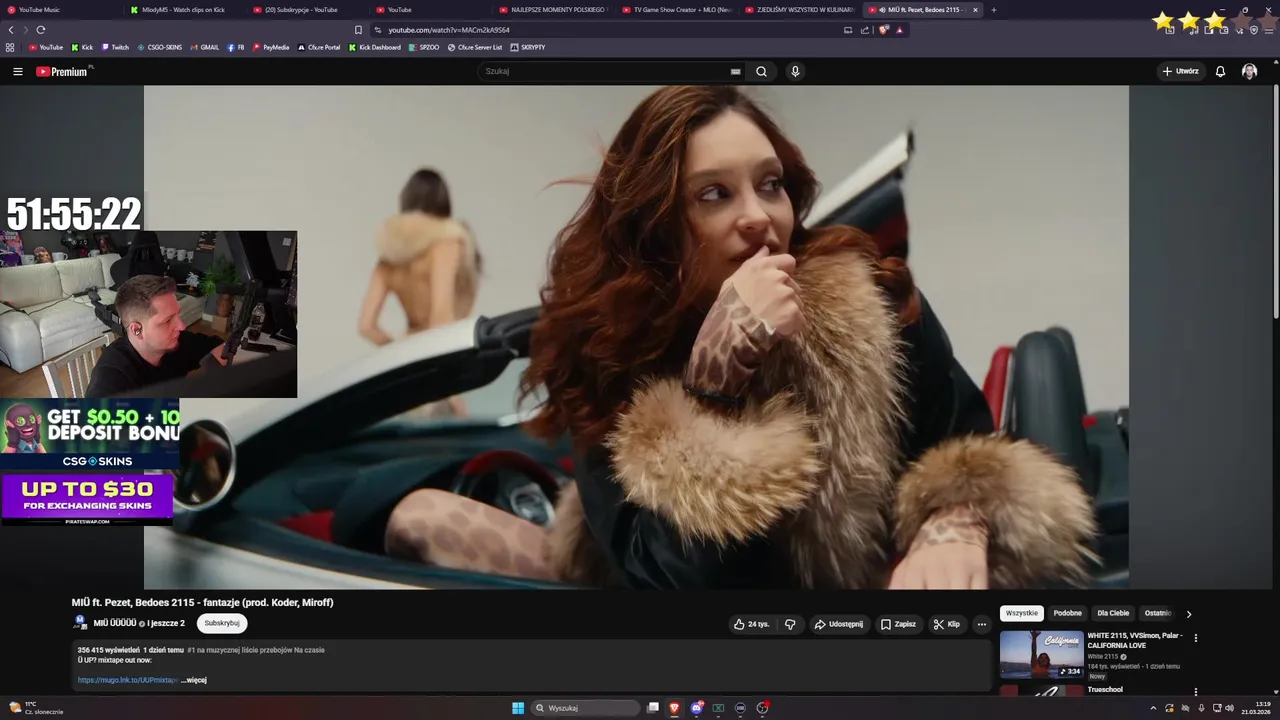Click the video title fantazje text
1280x720 pixels.
click(x=202, y=602)
